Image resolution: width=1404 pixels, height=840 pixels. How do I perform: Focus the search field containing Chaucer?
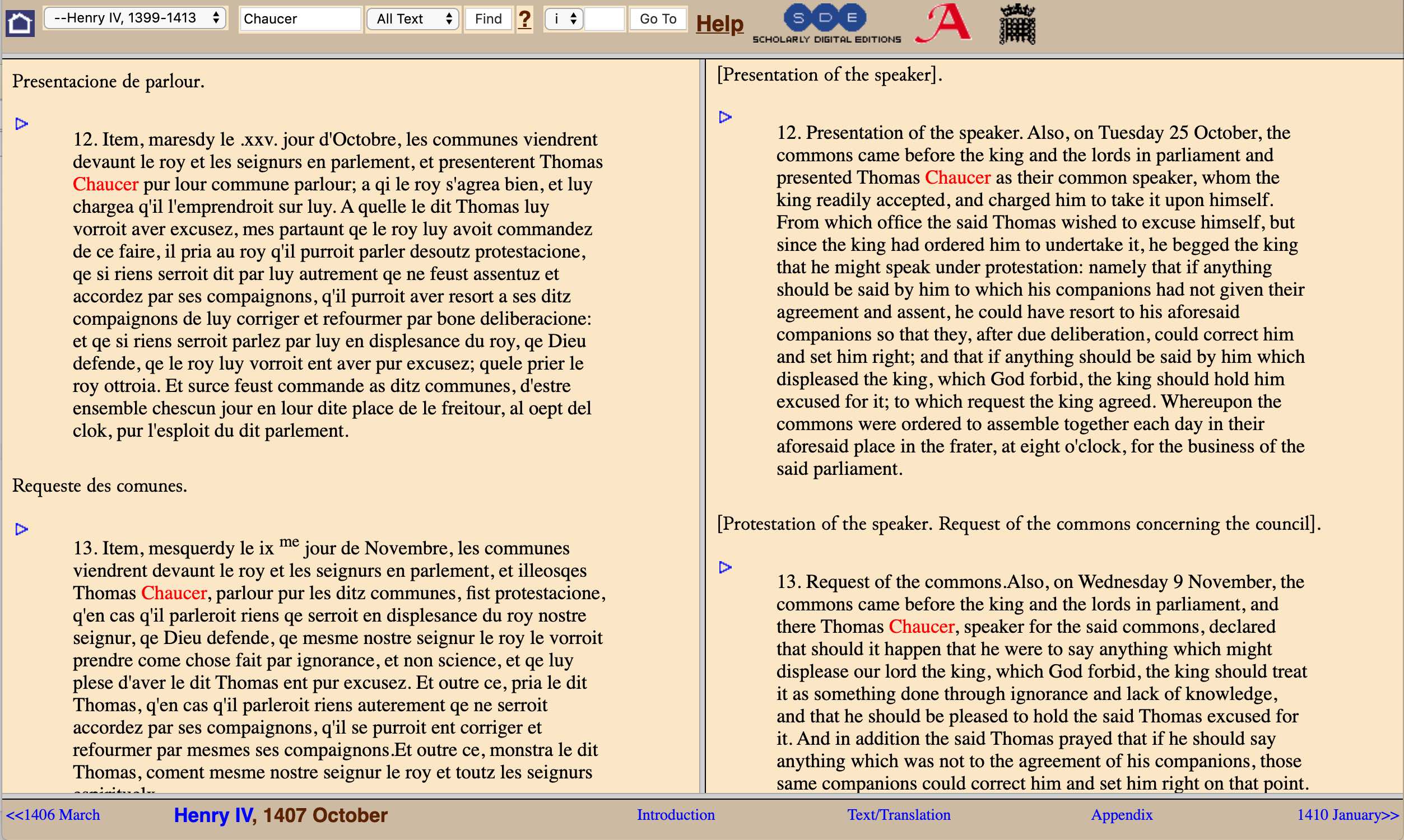click(300, 19)
